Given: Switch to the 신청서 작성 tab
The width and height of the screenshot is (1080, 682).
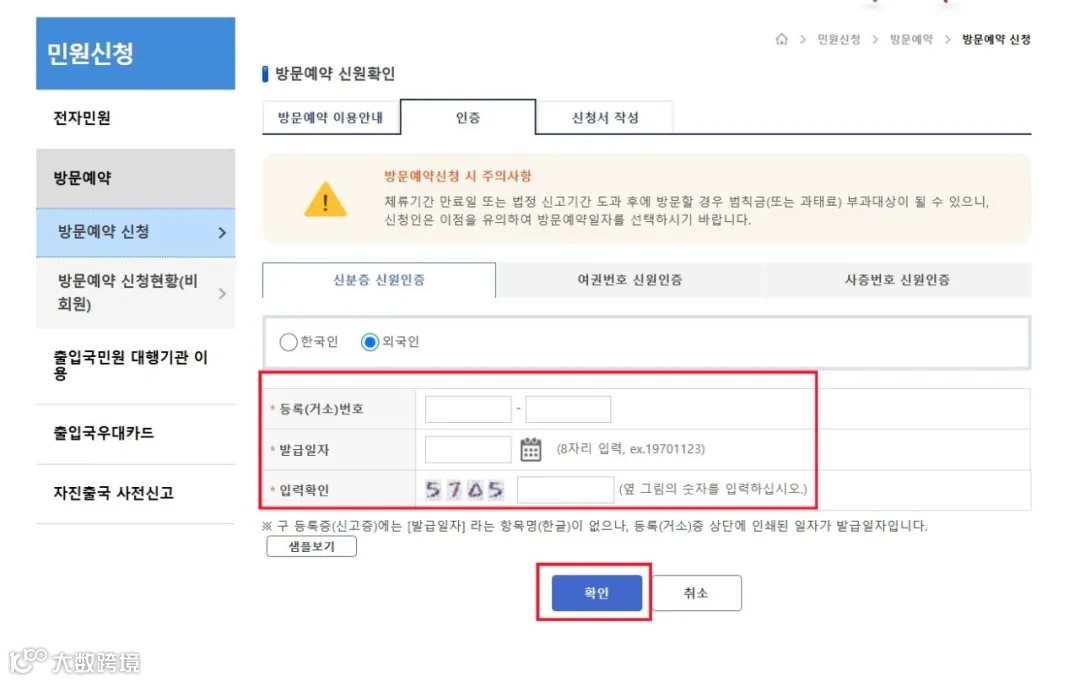Looking at the screenshot, I should click(605, 118).
